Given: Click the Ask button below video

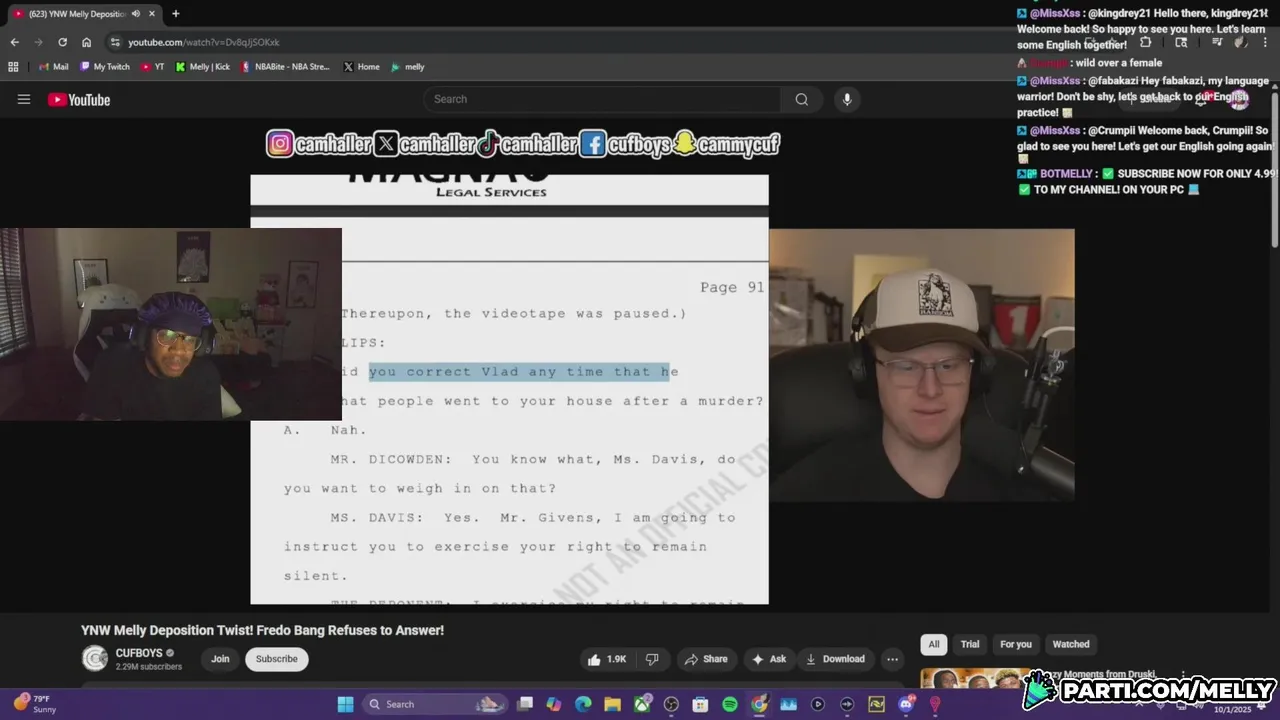Looking at the screenshot, I should click(769, 659).
